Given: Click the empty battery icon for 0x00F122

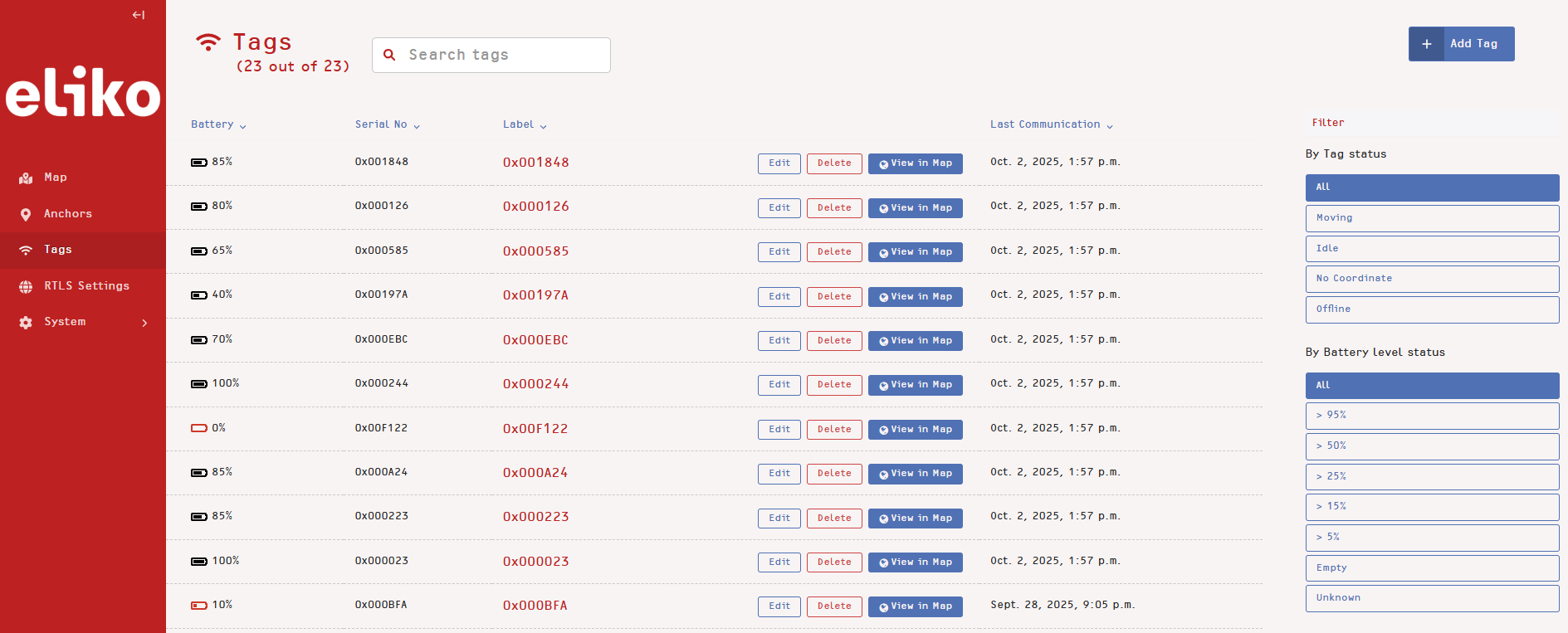Looking at the screenshot, I should (x=198, y=428).
